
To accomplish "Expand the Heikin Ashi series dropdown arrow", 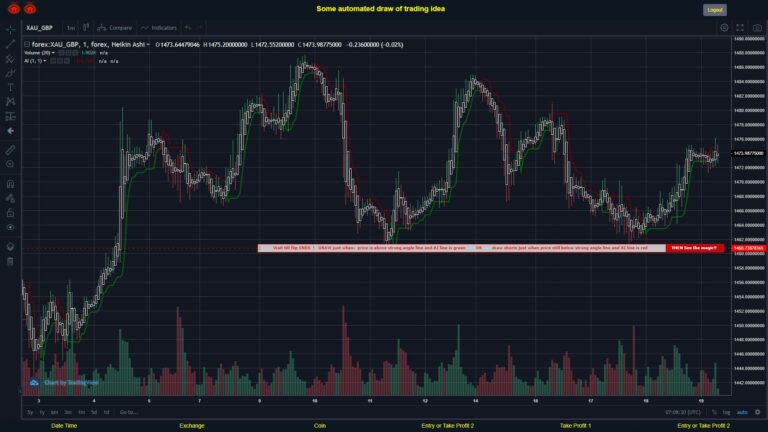I will coord(148,45).
